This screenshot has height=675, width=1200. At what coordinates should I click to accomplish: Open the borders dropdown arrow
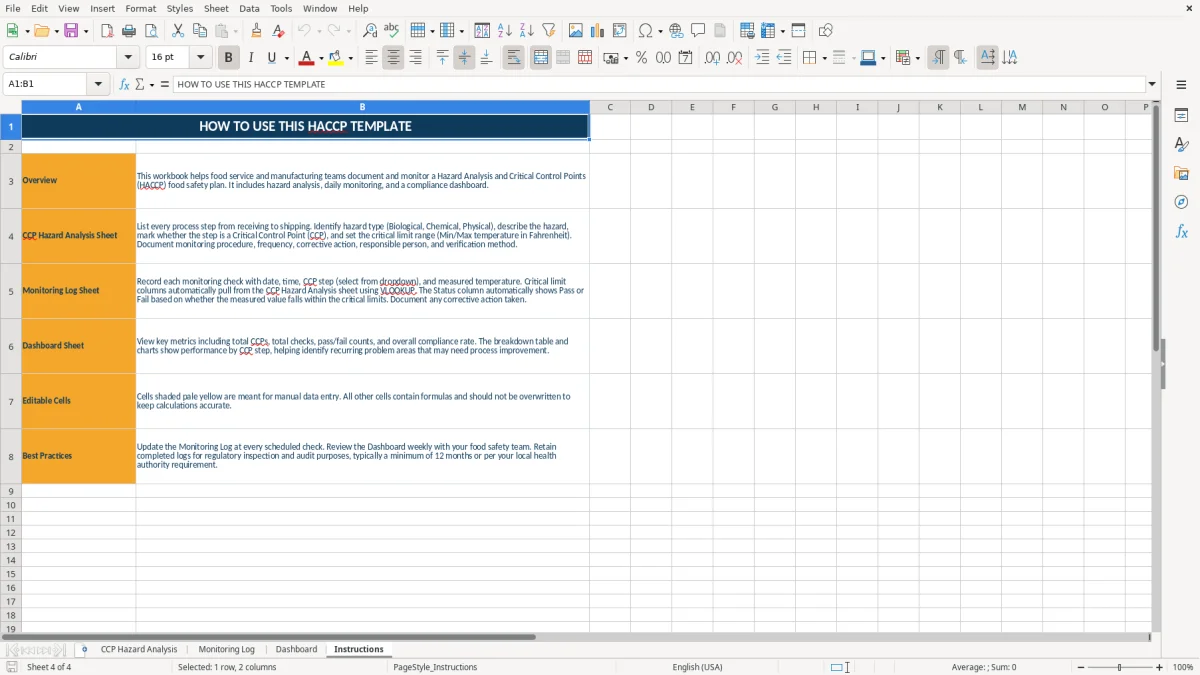click(823, 58)
